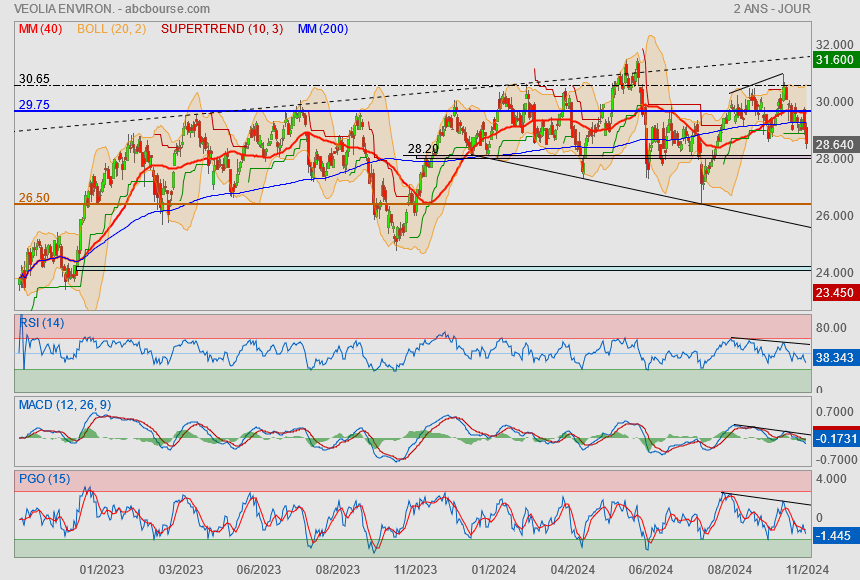Click the 04/2024 date axis label
The height and width of the screenshot is (580, 860).
click(x=573, y=570)
